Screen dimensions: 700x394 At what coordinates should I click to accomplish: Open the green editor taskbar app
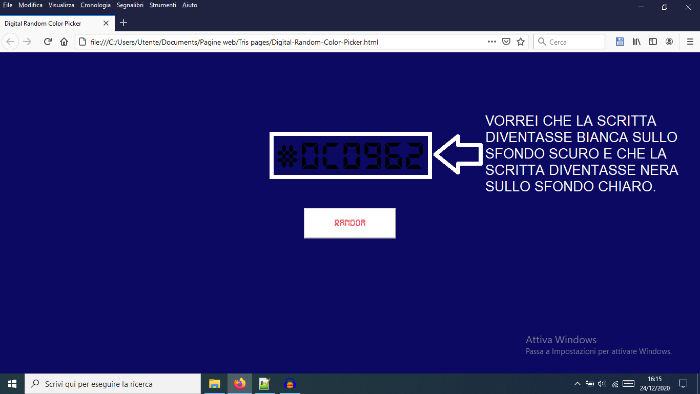click(x=264, y=384)
